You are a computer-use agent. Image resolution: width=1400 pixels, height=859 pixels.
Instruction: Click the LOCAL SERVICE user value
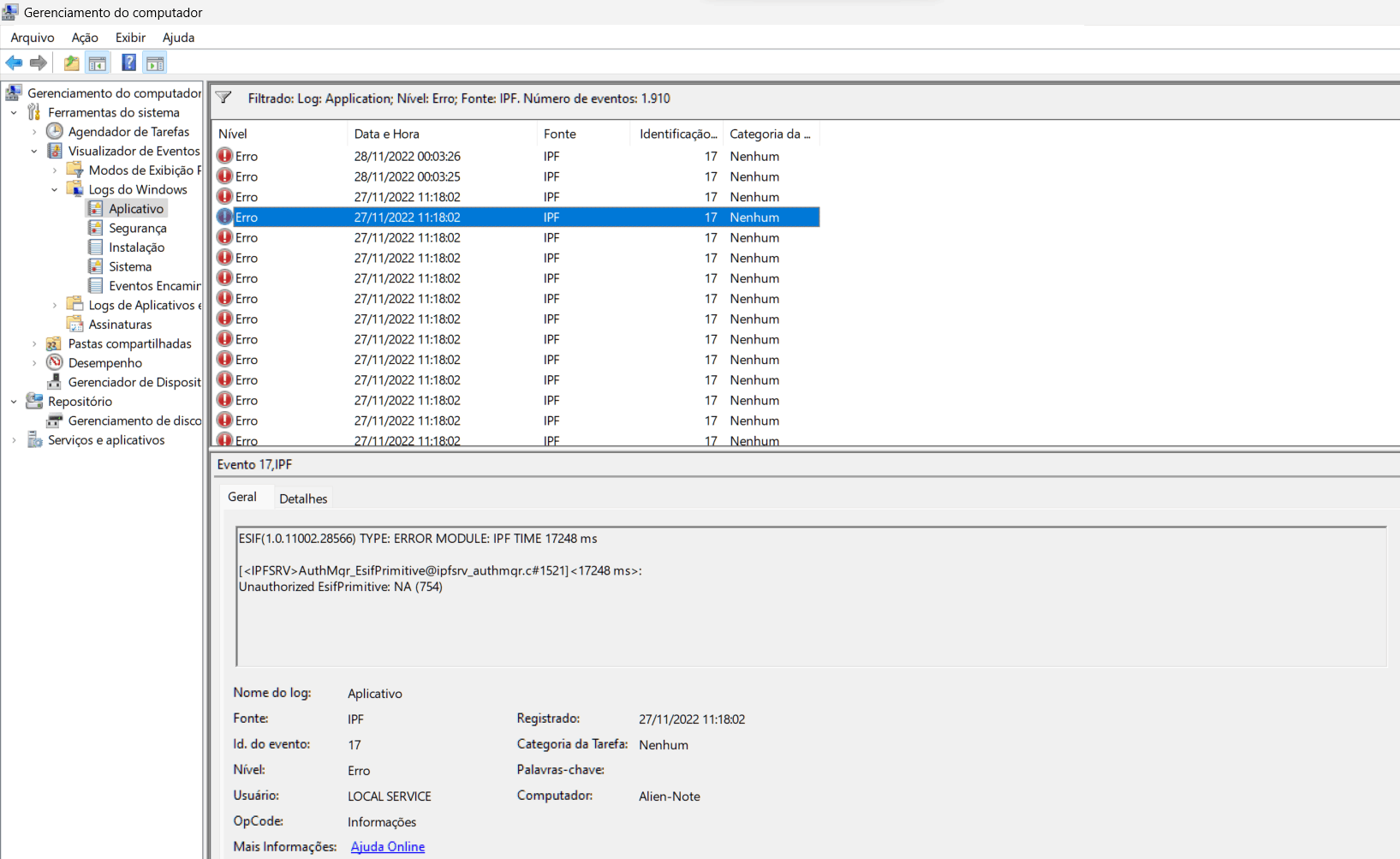390,796
